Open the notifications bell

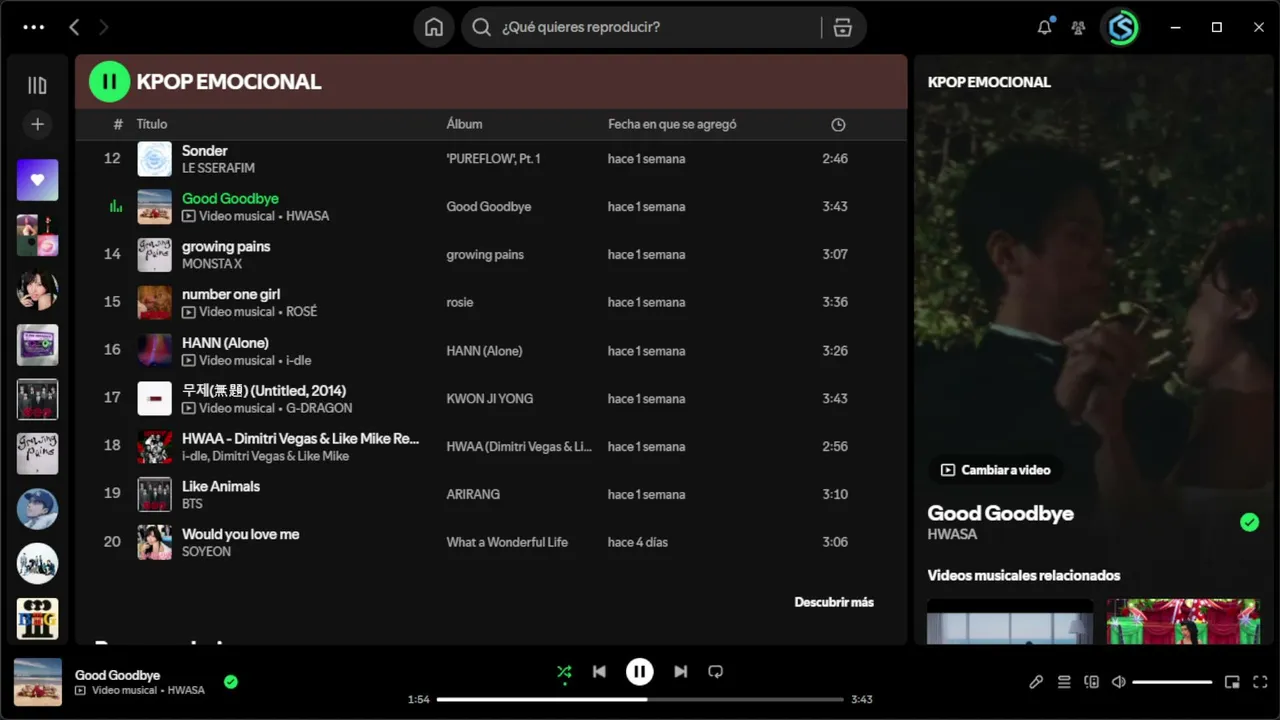click(x=1045, y=27)
